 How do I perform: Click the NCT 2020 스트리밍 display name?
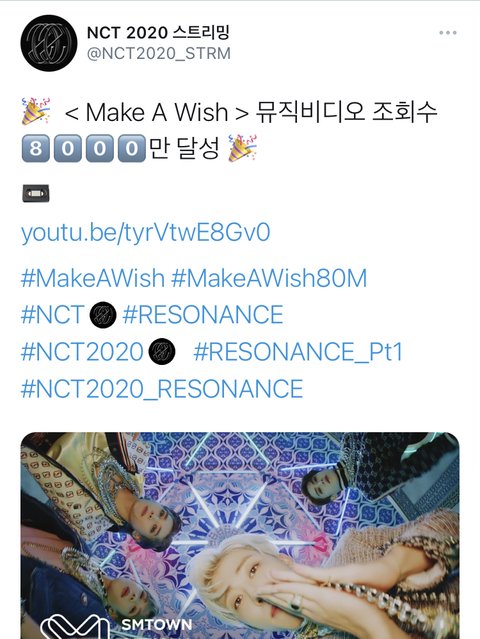click(x=159, y=33)
